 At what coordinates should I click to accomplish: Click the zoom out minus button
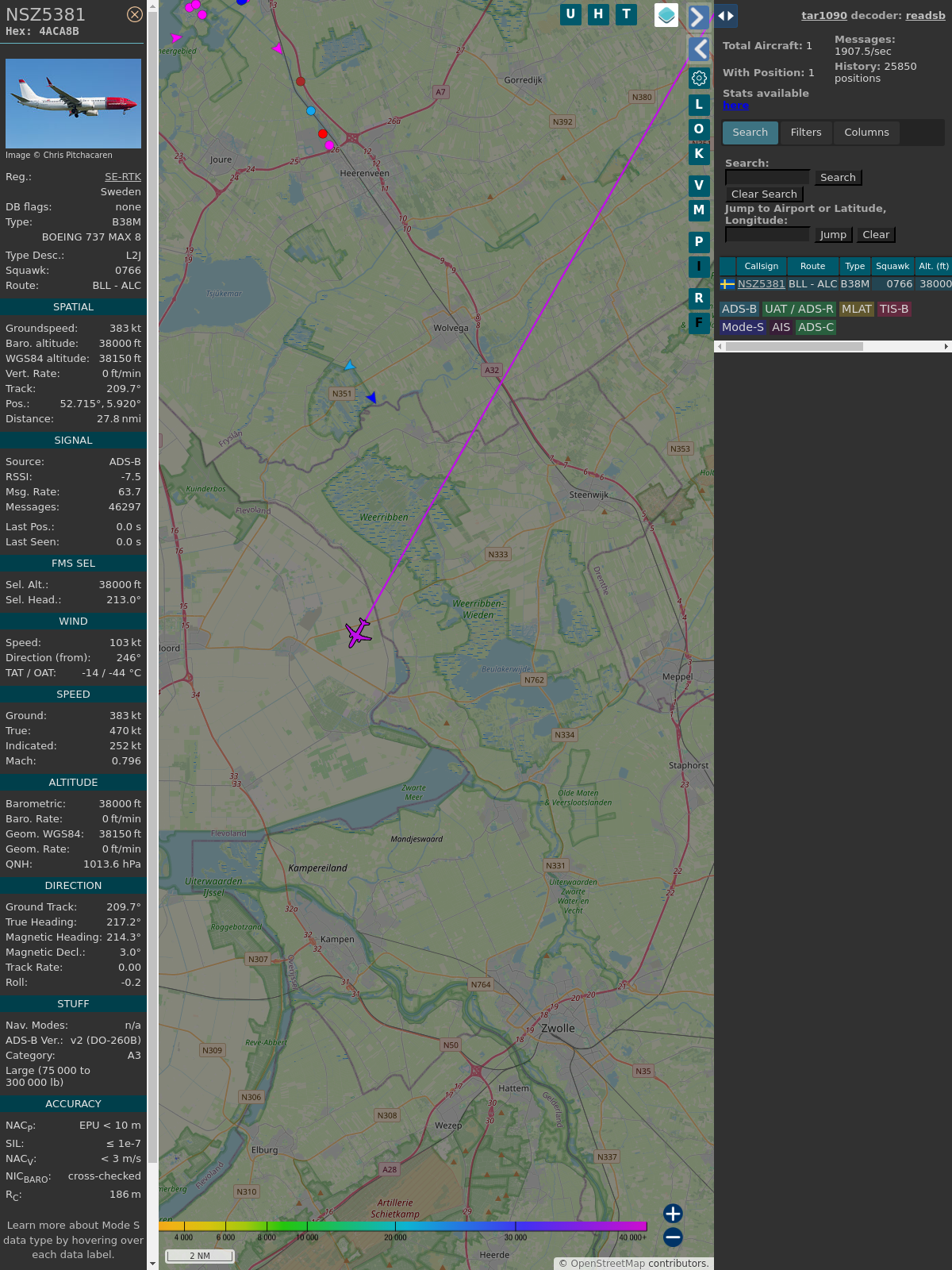[x=673, y=1237]
